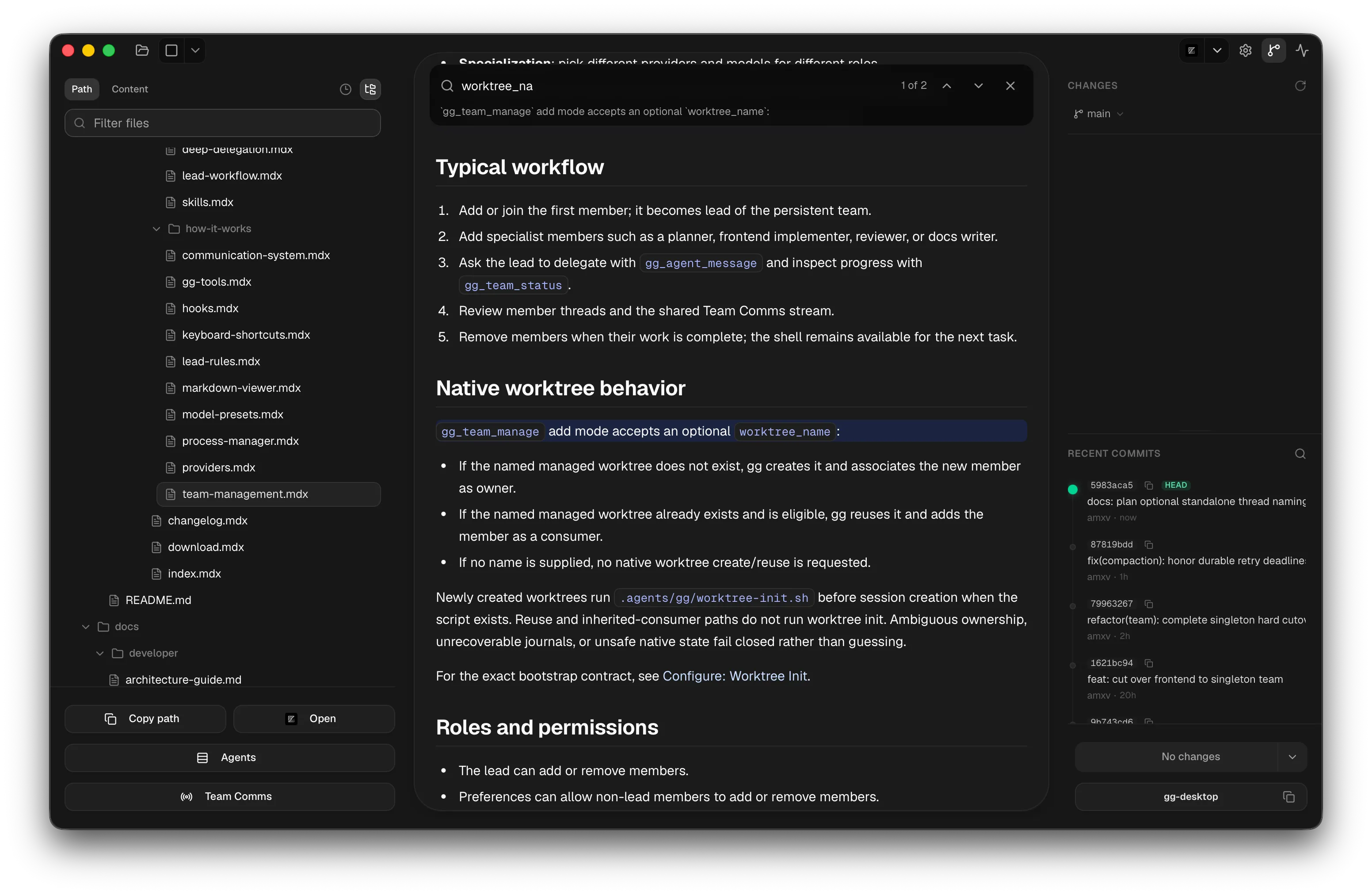Select commit feat: cut over frontend
Viewport: 1372px width, 895px height.
pos(1185,679)
